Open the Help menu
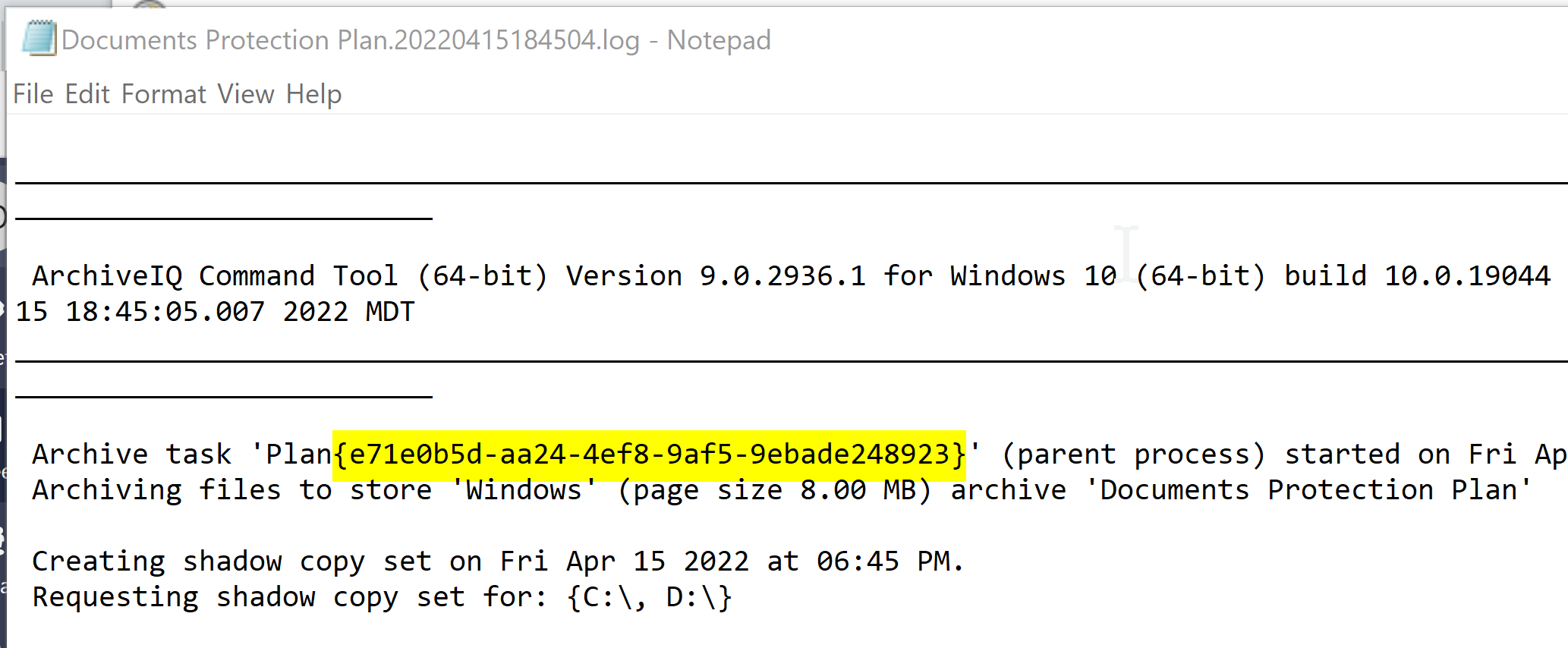 pos(314,94)
